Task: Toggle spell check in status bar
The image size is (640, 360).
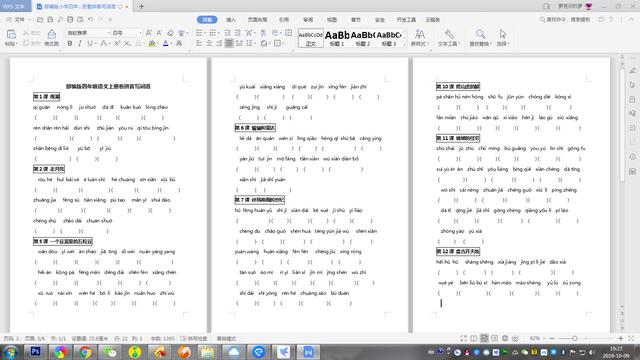Action: tap(194, 338)
